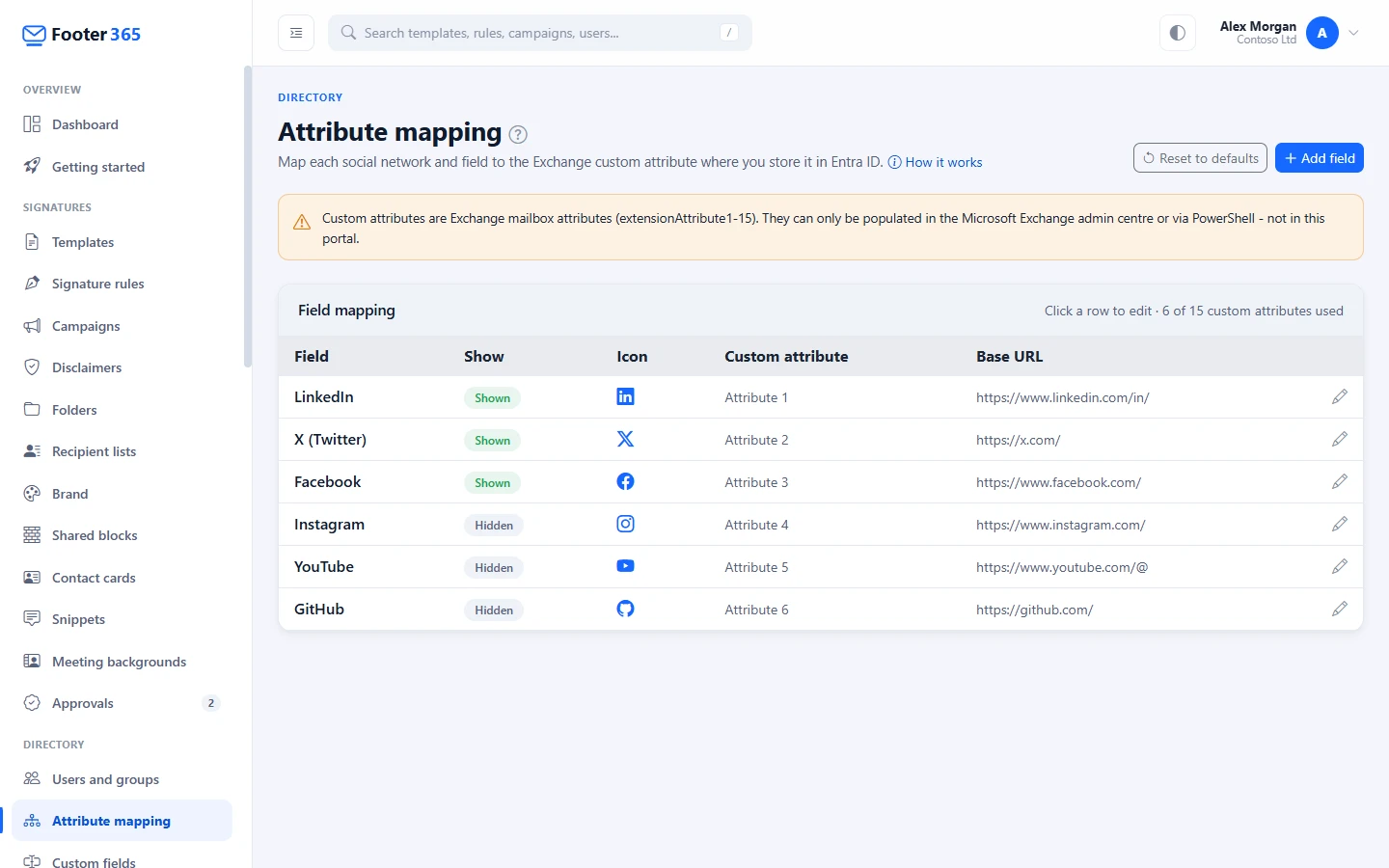This screenshot has width=1389, height=868.
Task: Toggle the dark/light theme icon
Action: 1178,33
